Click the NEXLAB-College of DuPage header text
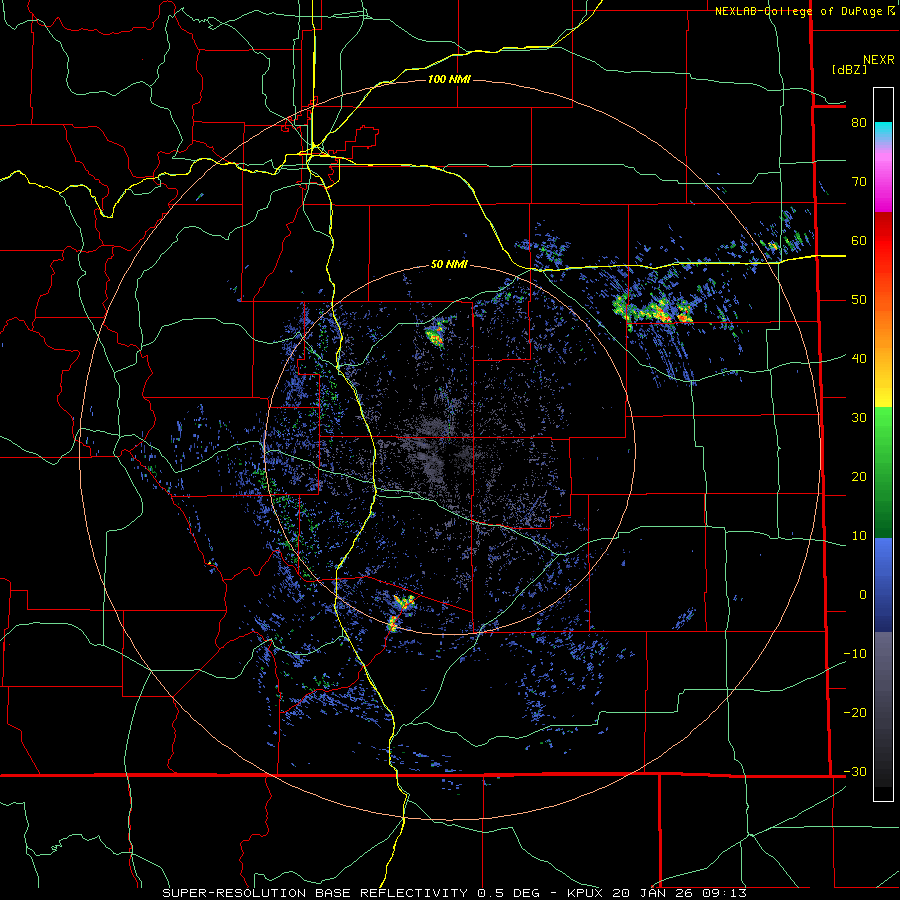This screenshot has width=900, height=900. (798, 11)
